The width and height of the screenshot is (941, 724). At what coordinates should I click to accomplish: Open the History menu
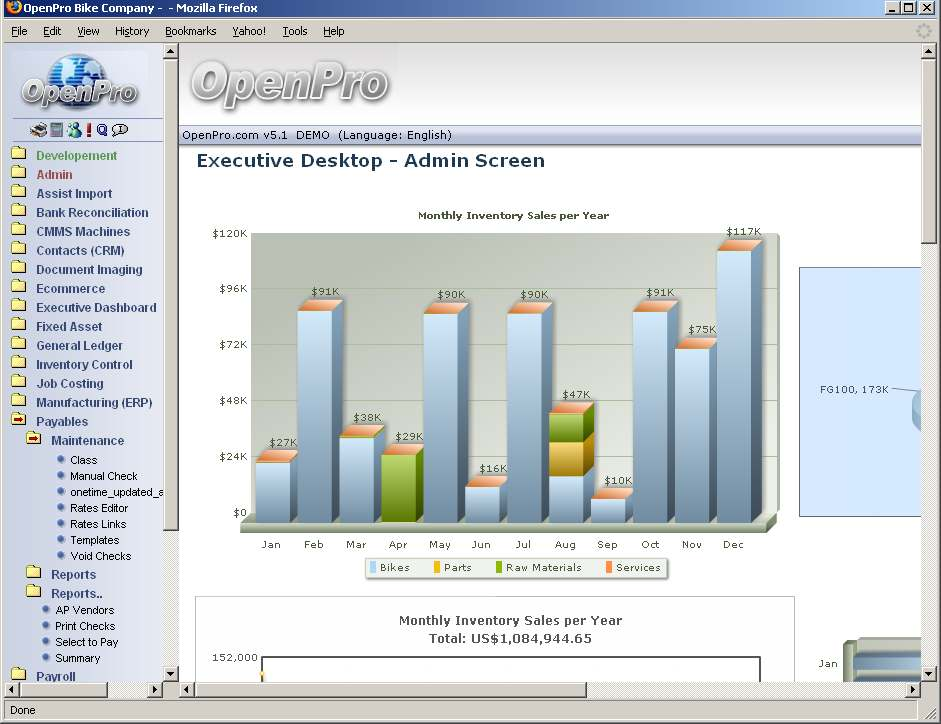(x=131, y=31)
